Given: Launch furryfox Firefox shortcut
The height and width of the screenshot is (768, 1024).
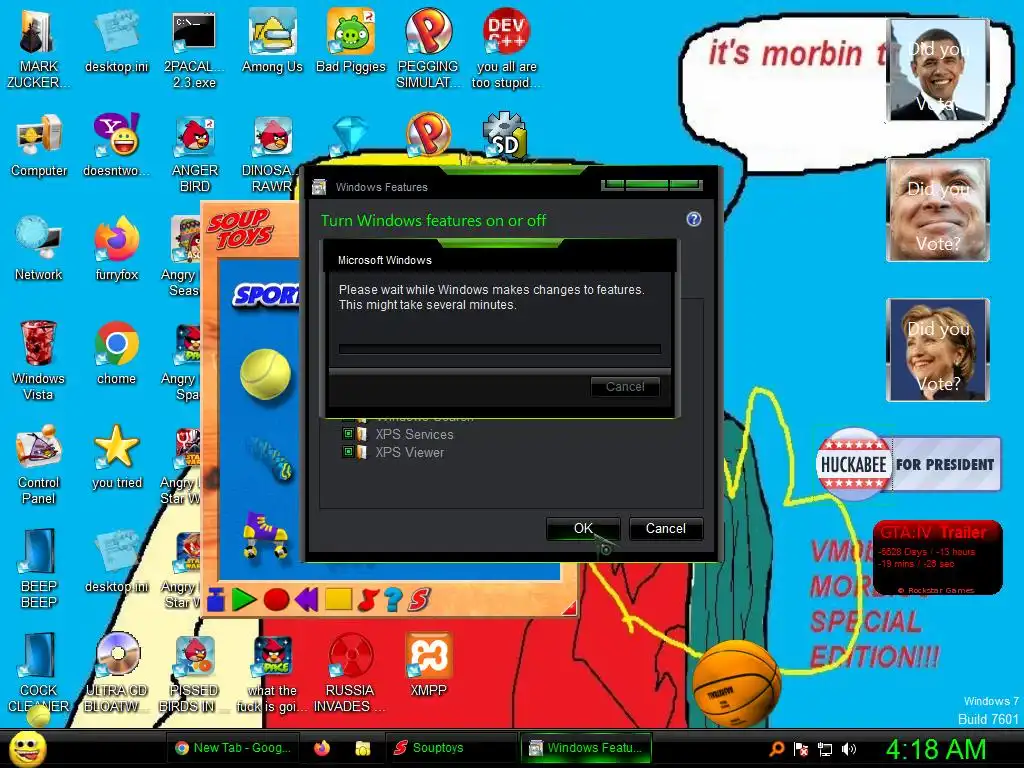Looking at the screenshot, I should click(116, 249).
